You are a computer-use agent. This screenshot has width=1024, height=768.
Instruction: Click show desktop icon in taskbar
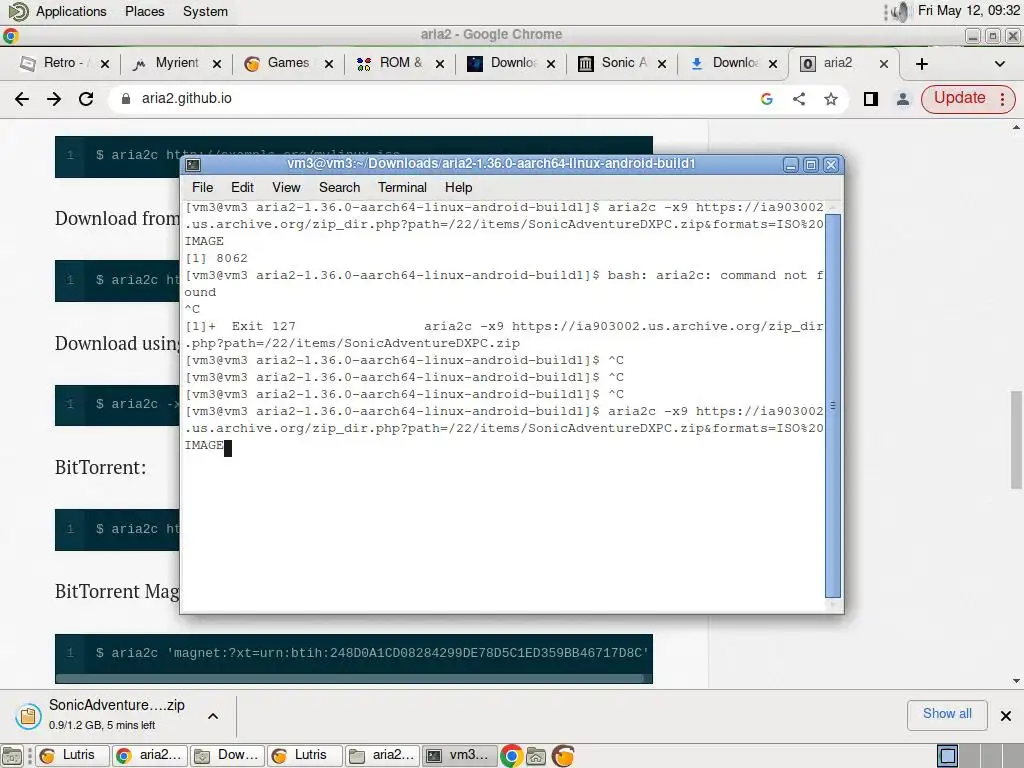point(12,756)
